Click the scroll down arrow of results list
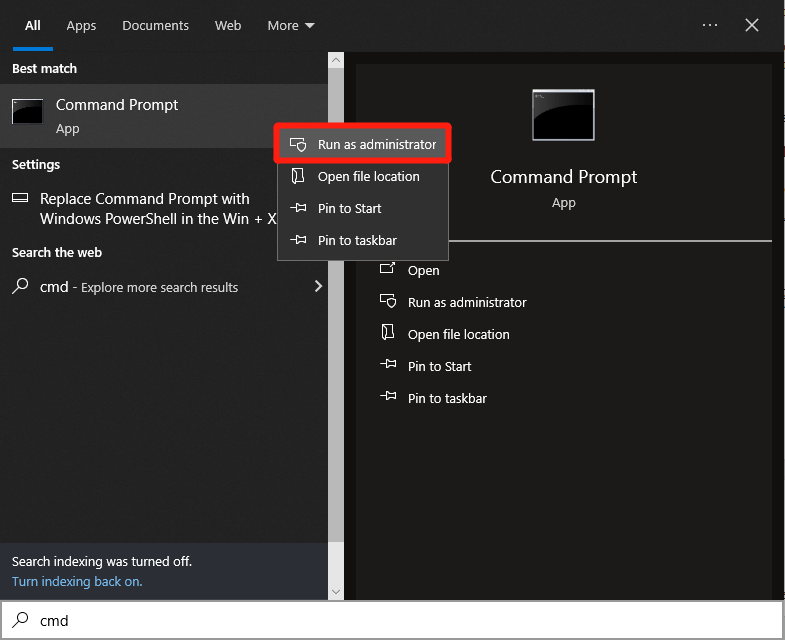 [336, 592]
